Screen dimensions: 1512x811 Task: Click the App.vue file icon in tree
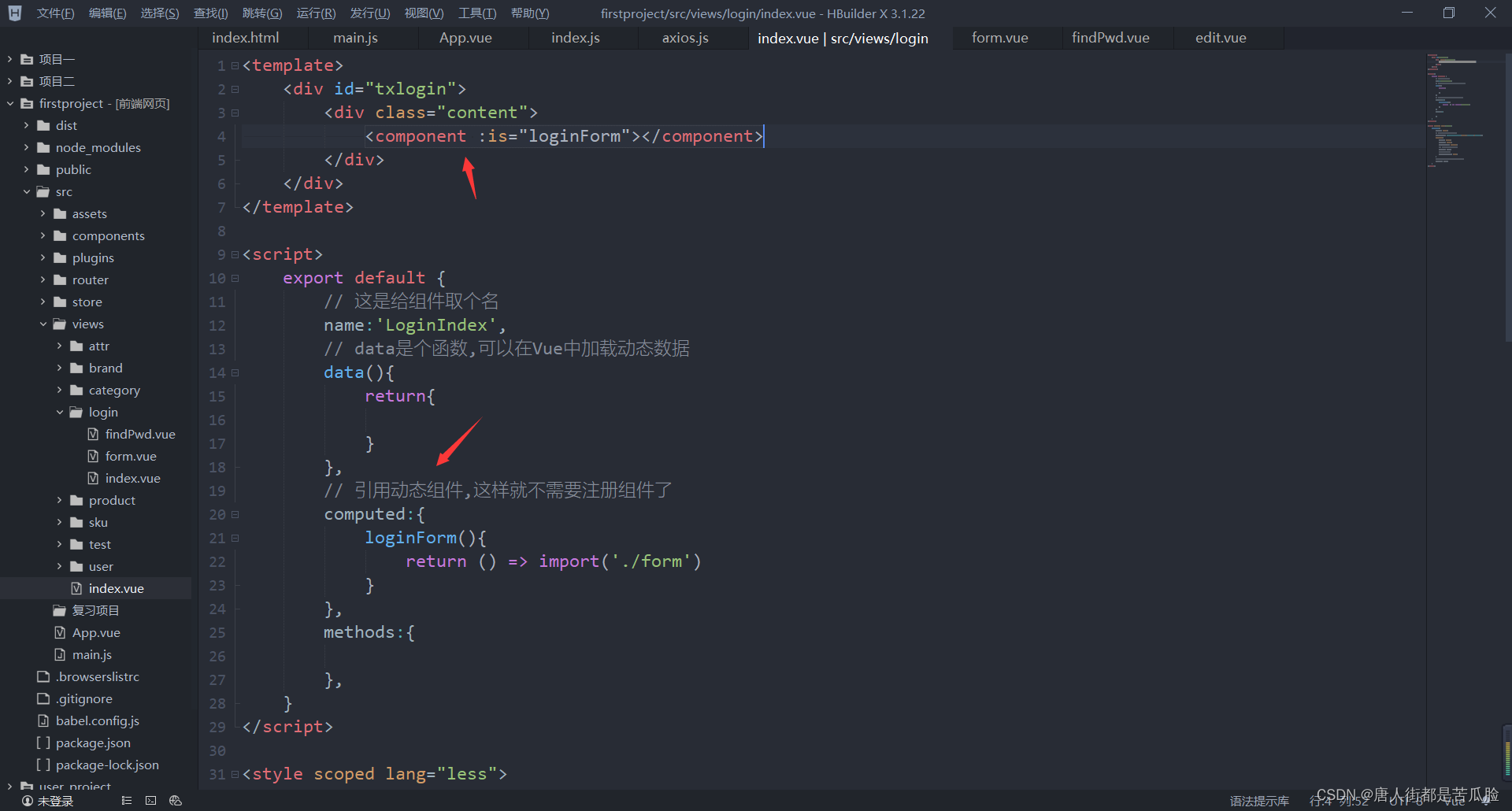pyautogui.click(x=60, y=632)
